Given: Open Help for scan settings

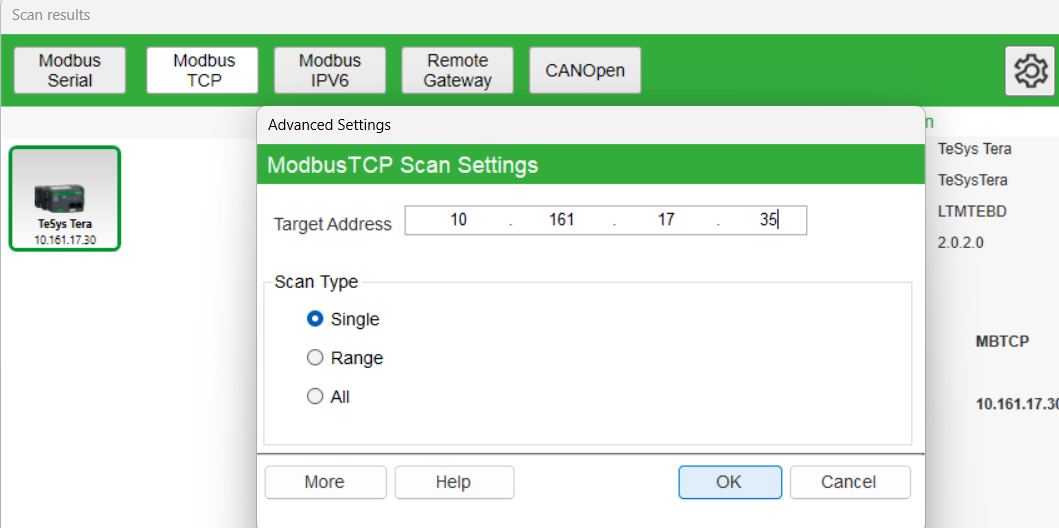Looking at the screenshot, I should click(454, 482).
